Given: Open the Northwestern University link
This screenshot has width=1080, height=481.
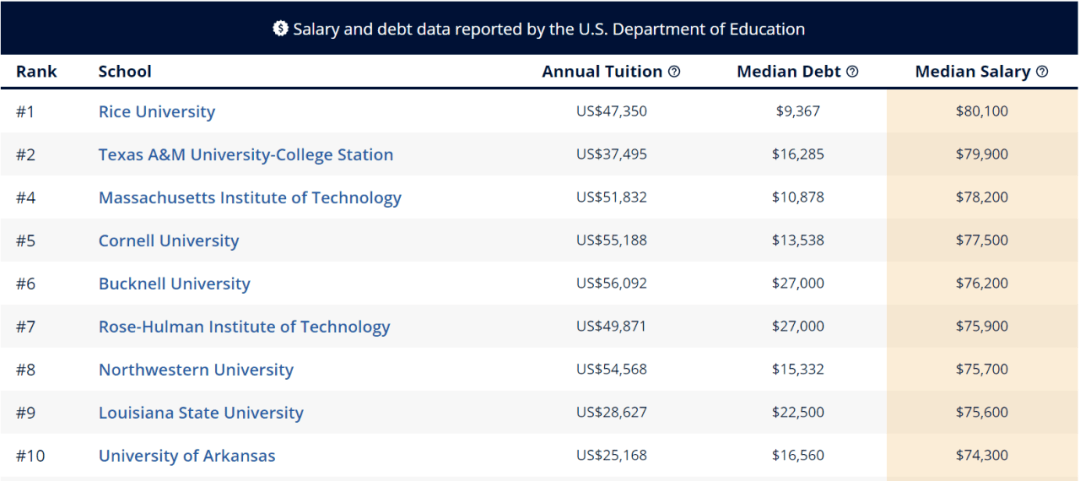Looking at the screenshot, I should click(x=196, y=369).
